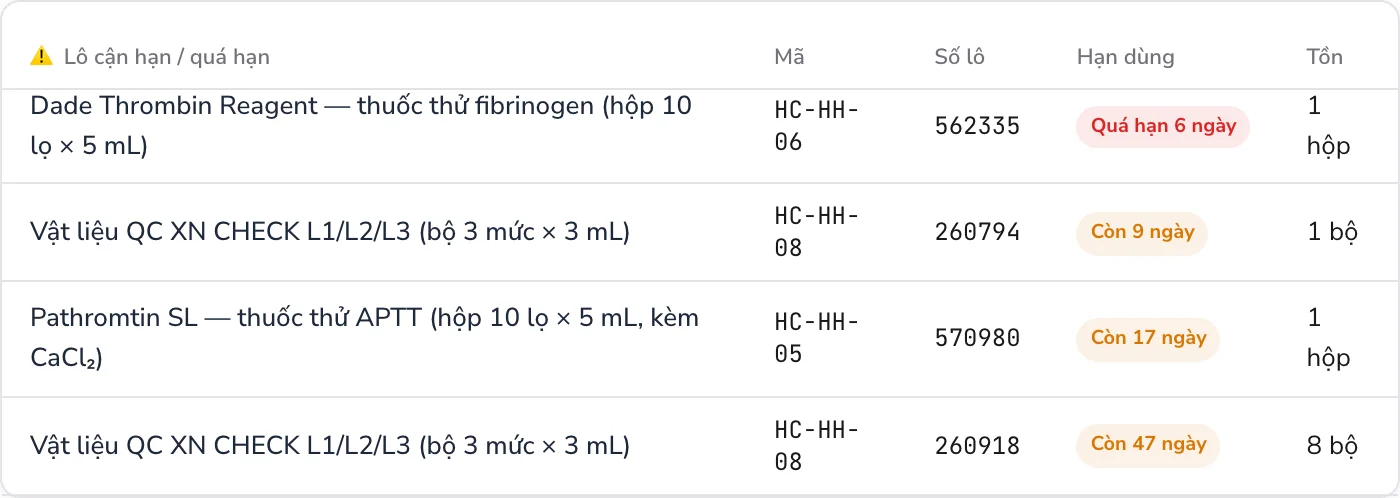The width and height of the screenshot is (1400, 498).
Task: Select the Dade Thrombin Reagent row
Action: (700, 126)
